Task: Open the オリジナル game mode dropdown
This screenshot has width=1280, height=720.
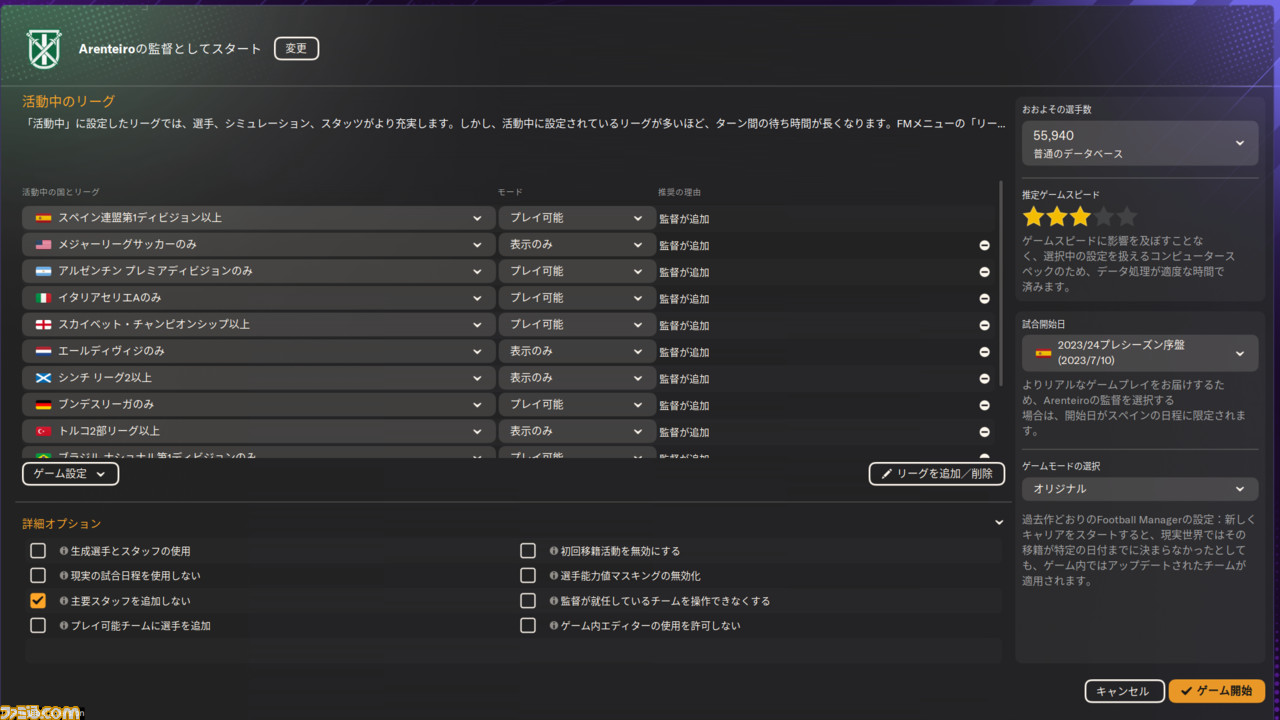Action: pyautogui.click(x=1140, y=489)
